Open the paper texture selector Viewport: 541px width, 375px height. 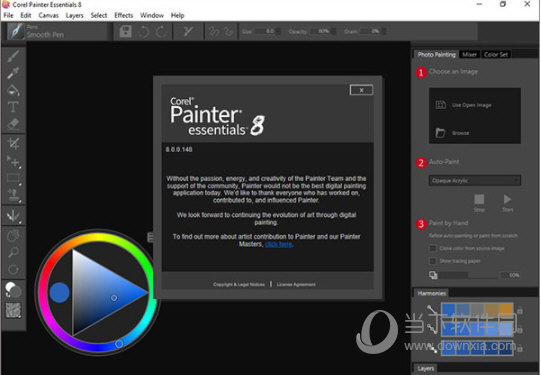point(13,310)
